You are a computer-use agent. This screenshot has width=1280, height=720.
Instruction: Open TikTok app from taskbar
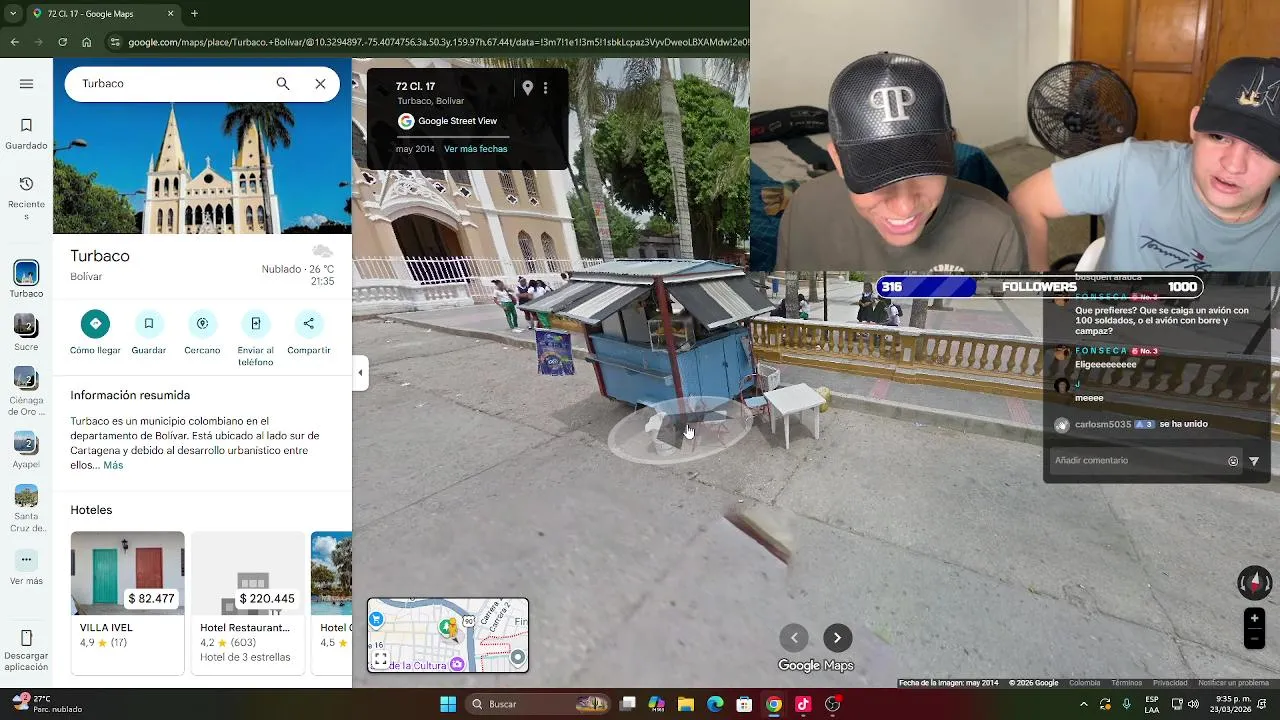coord(803,704)
